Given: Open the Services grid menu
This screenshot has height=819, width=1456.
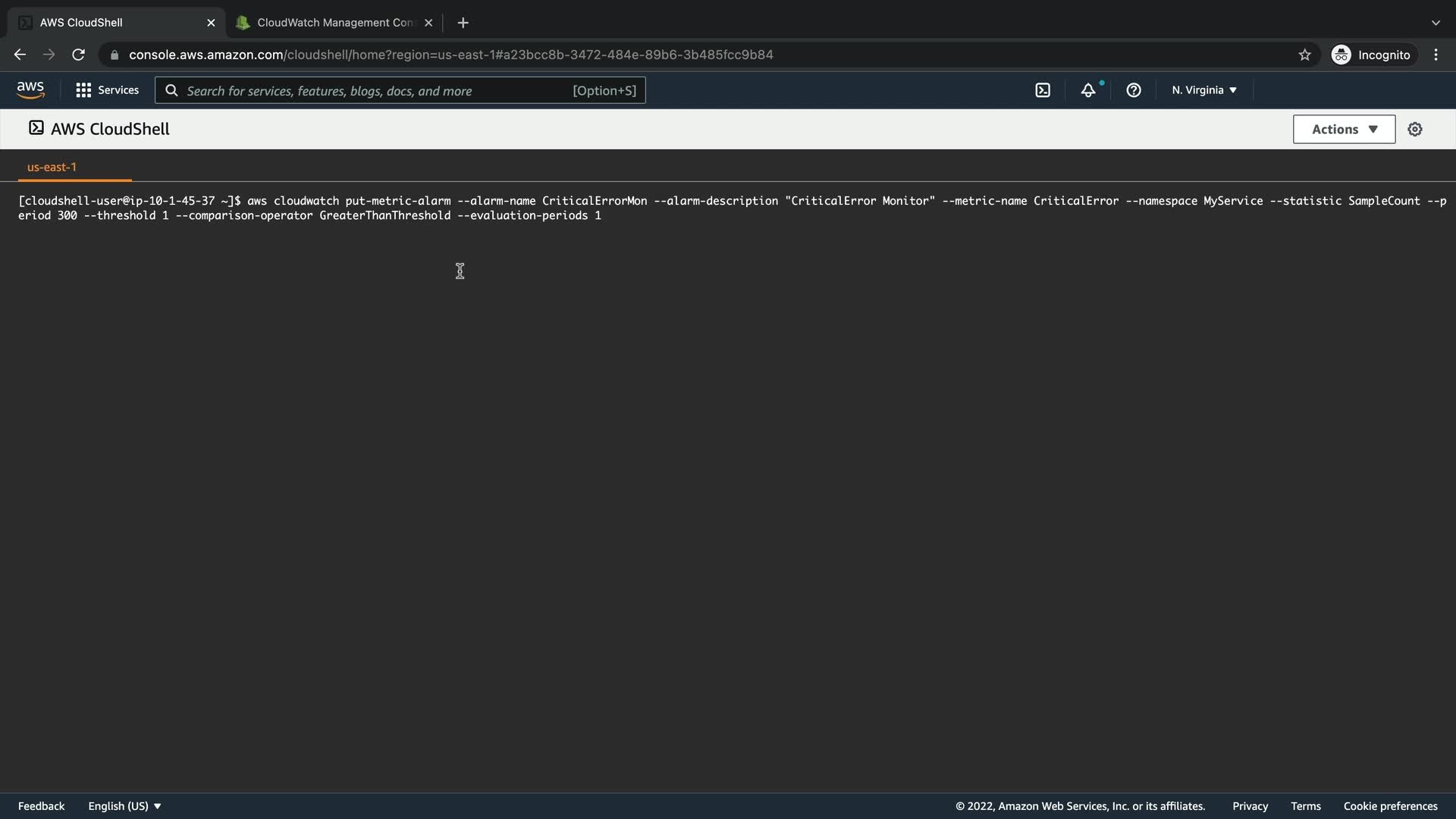Looking at the screenshot, I should click(x=107, y=90).
